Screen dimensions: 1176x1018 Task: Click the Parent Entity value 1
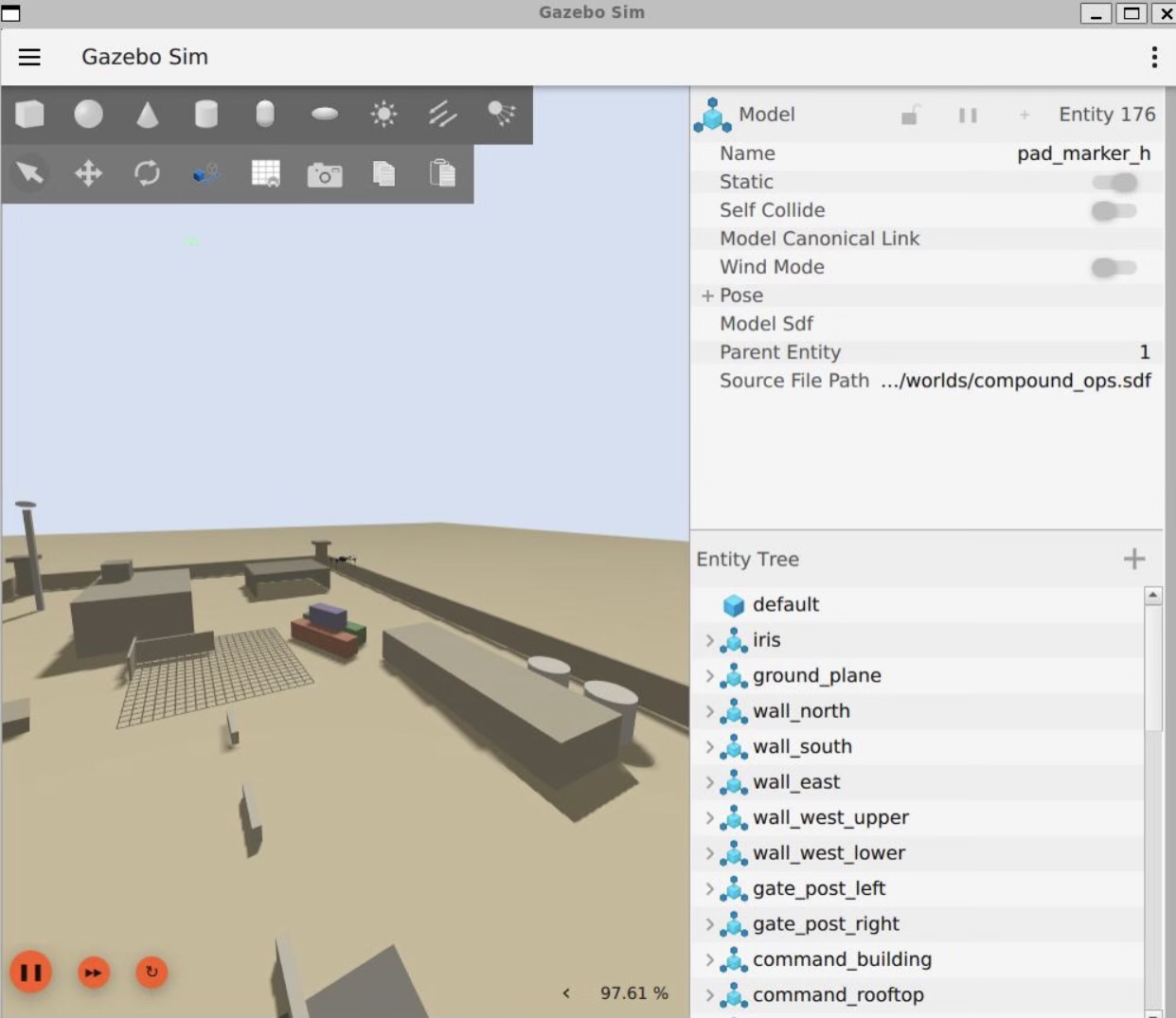pyautogui.click(x=1145, y=352)
